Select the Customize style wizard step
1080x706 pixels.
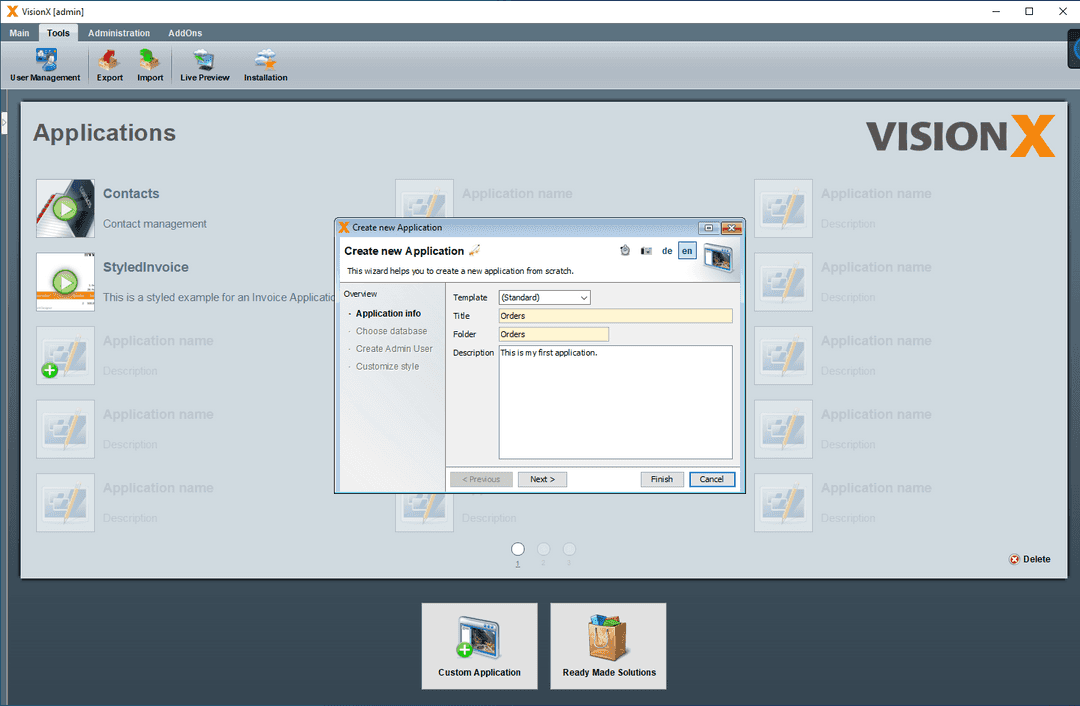(x=388, y=366)
